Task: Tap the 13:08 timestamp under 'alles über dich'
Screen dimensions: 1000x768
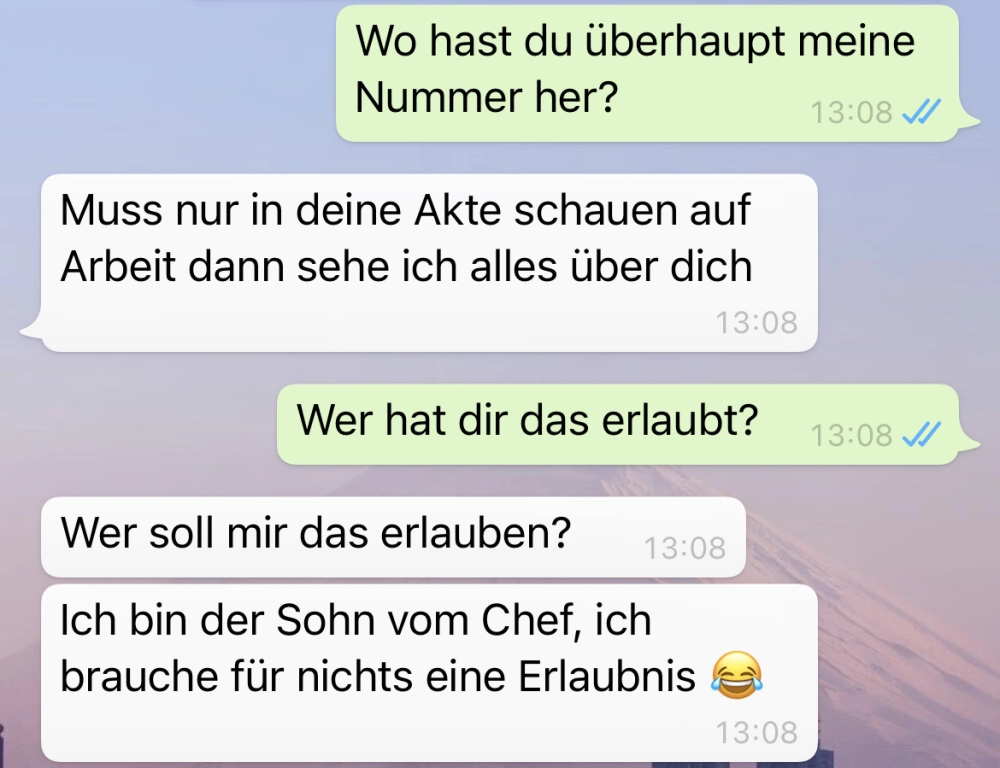Action: (756, 322)
